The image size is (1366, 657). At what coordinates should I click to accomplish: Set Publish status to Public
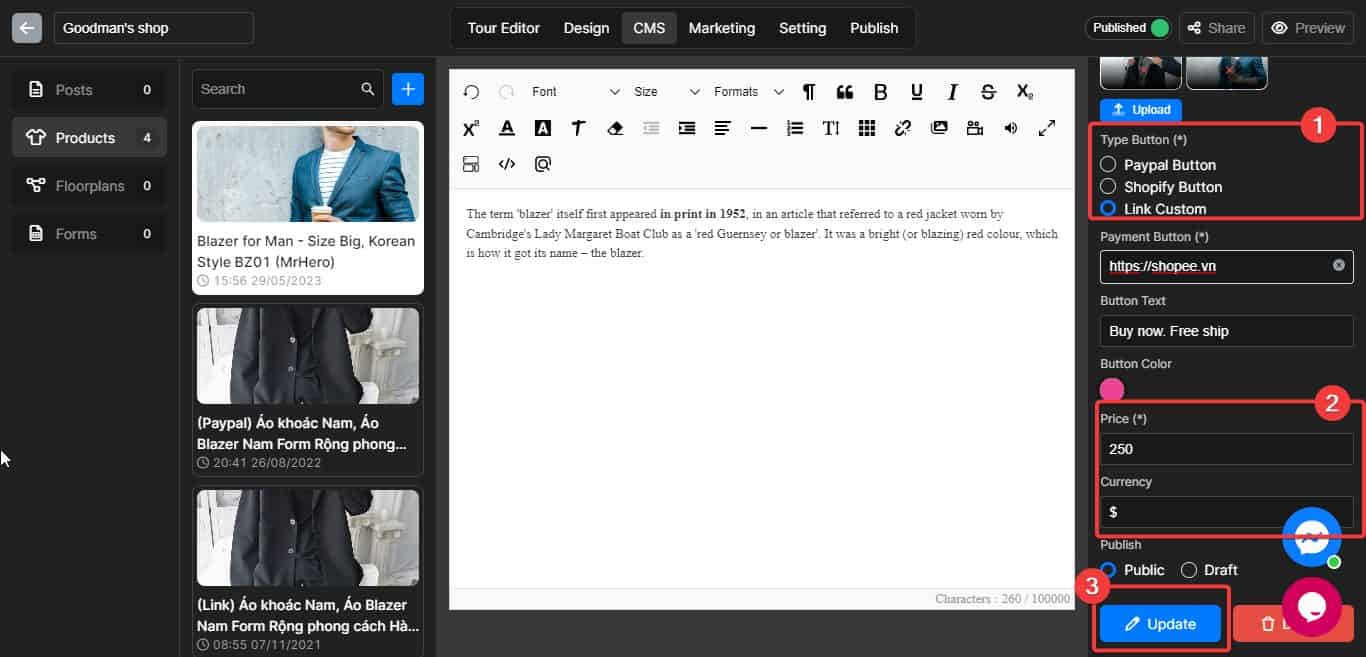coord(1108,570)
